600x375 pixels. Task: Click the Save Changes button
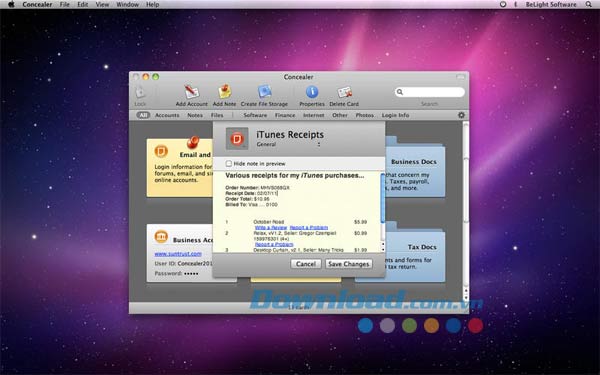349,264
